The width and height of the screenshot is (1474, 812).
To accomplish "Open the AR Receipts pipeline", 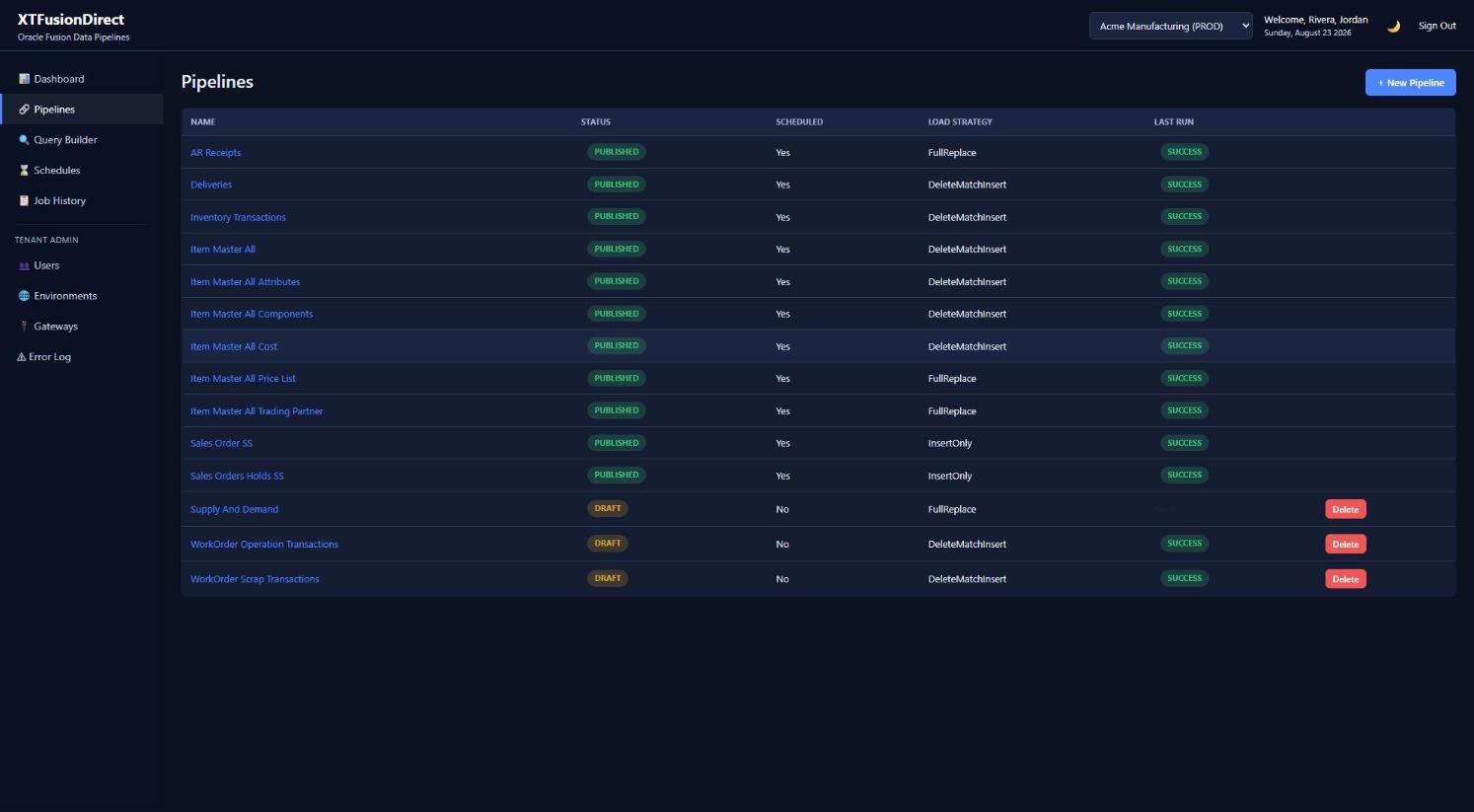I will pyautogui.click(x=215, y=153).
